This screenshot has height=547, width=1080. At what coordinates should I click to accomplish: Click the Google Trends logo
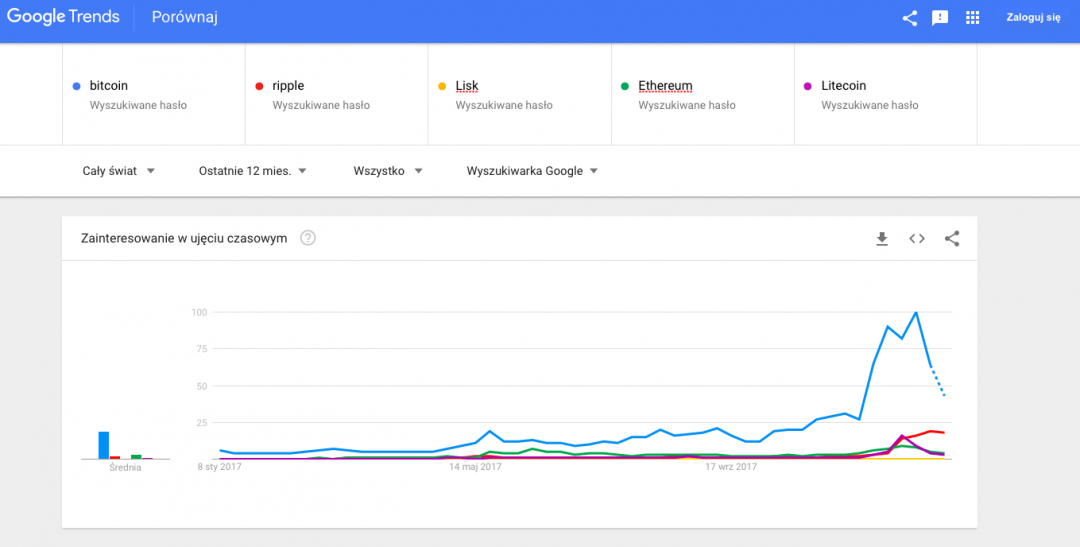[63, 17]
